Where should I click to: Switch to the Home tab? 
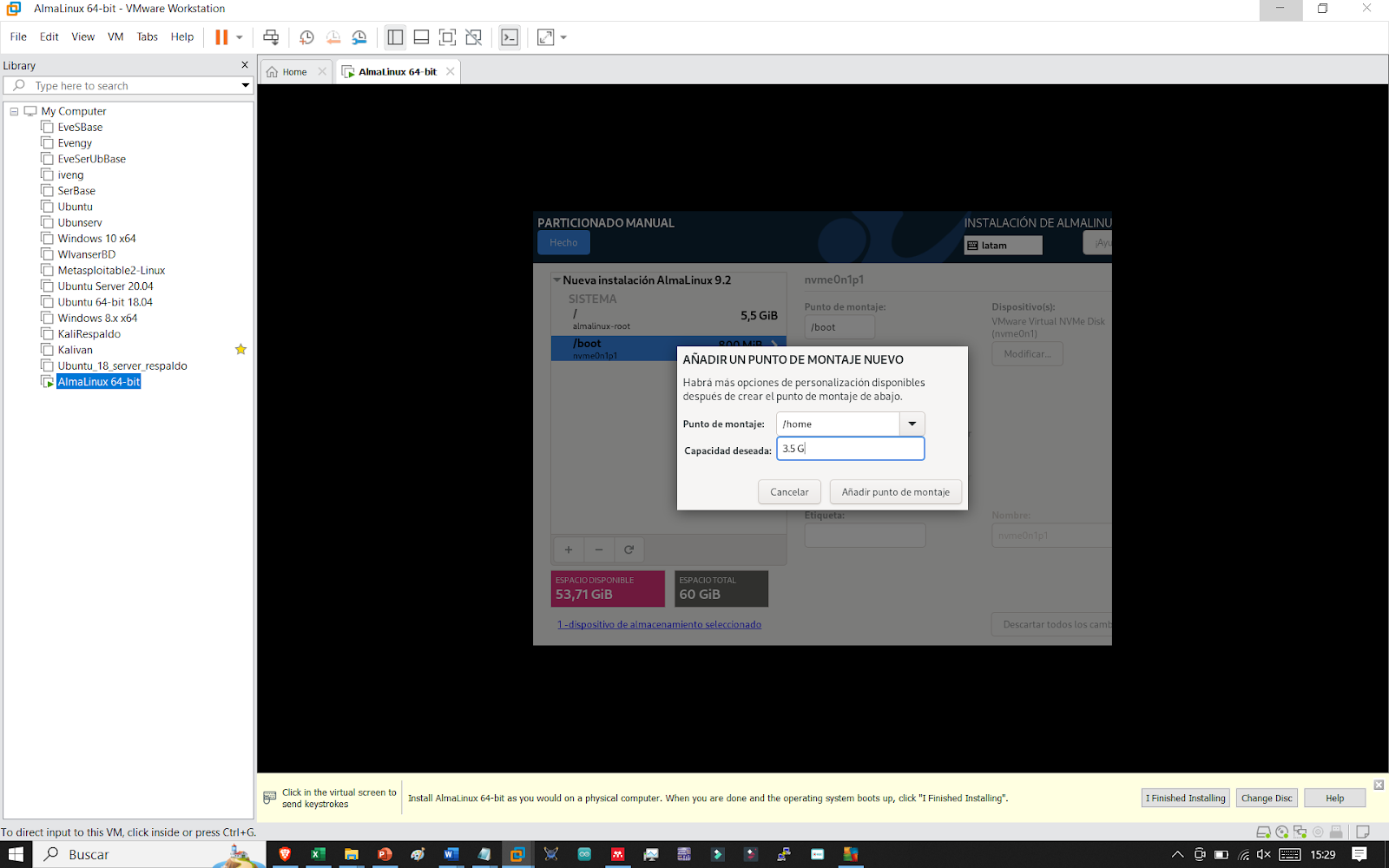point(294,72)
